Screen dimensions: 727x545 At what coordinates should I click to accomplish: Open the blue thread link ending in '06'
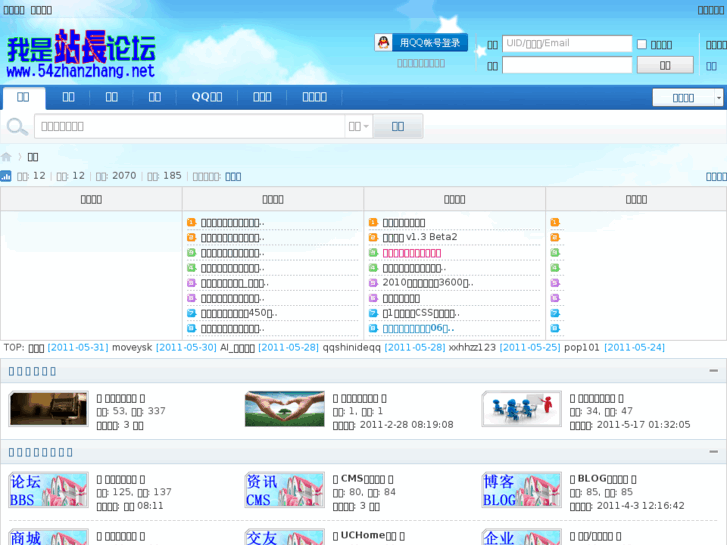[x=418, y=328]
